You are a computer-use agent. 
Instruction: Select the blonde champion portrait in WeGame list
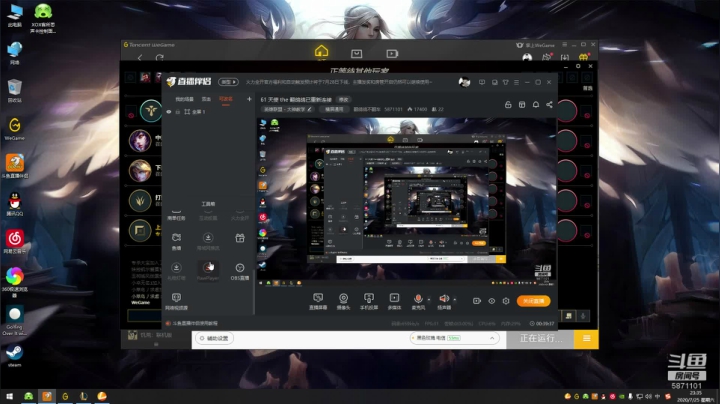[x=140, y=170]
